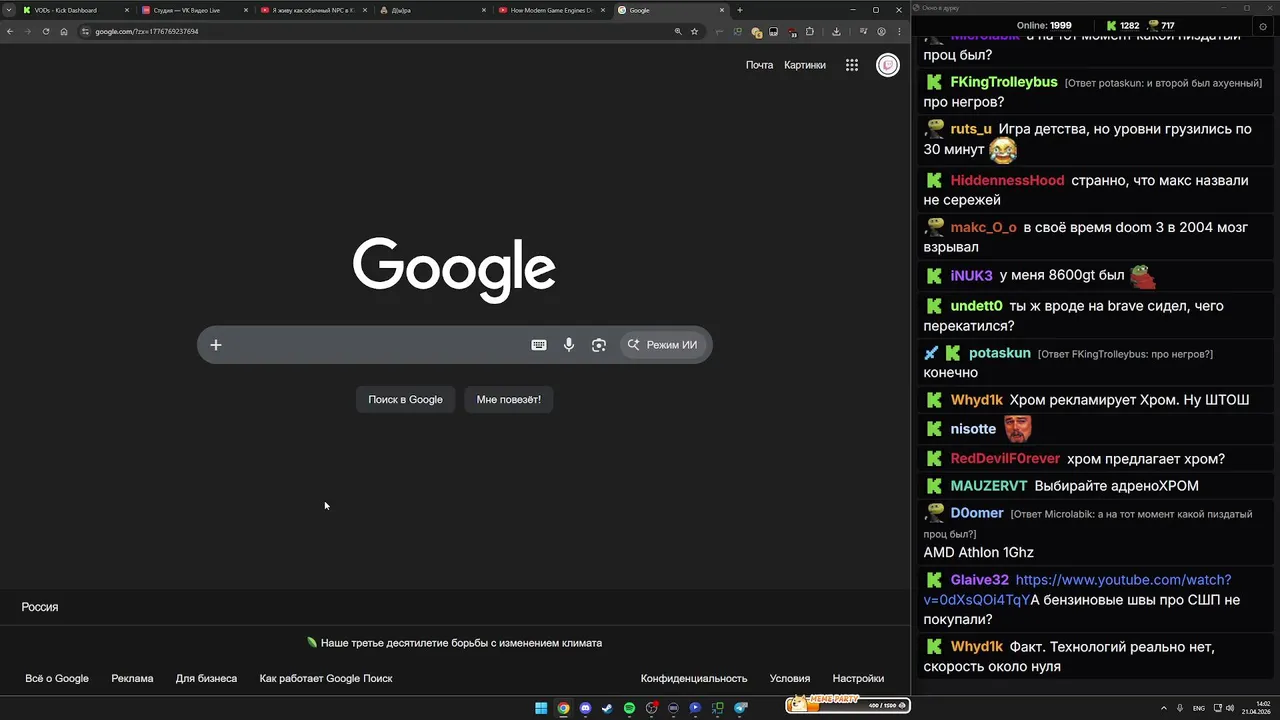Click the RedDevilF0rever username in chat
The width and height of the screenshot is (1280, 720).
[1005, 459]
